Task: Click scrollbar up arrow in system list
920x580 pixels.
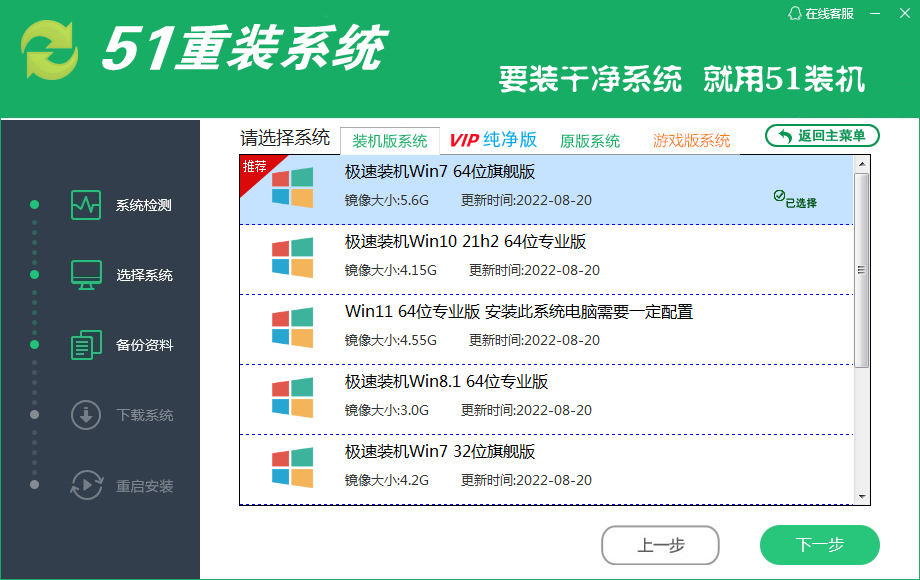Action: click(x=862, y=164)
